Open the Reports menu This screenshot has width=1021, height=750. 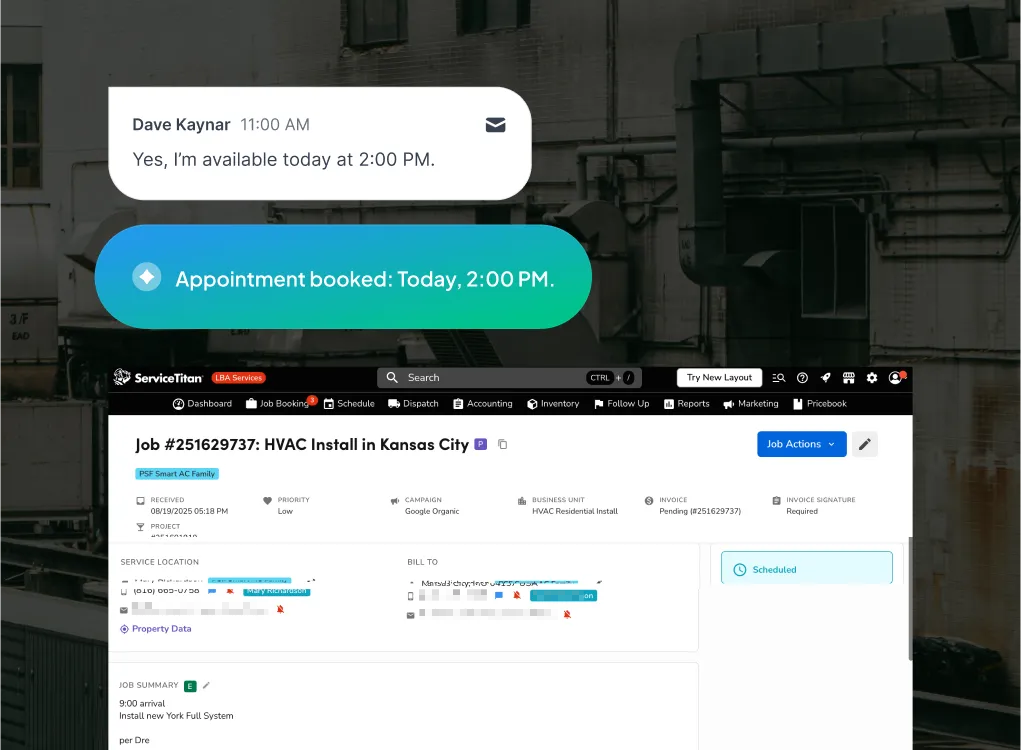(x=686, y=404)
